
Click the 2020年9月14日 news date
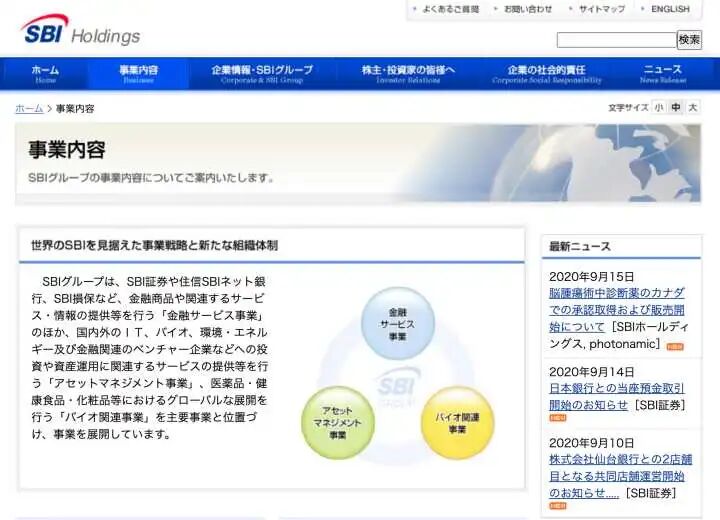point(591,372)
